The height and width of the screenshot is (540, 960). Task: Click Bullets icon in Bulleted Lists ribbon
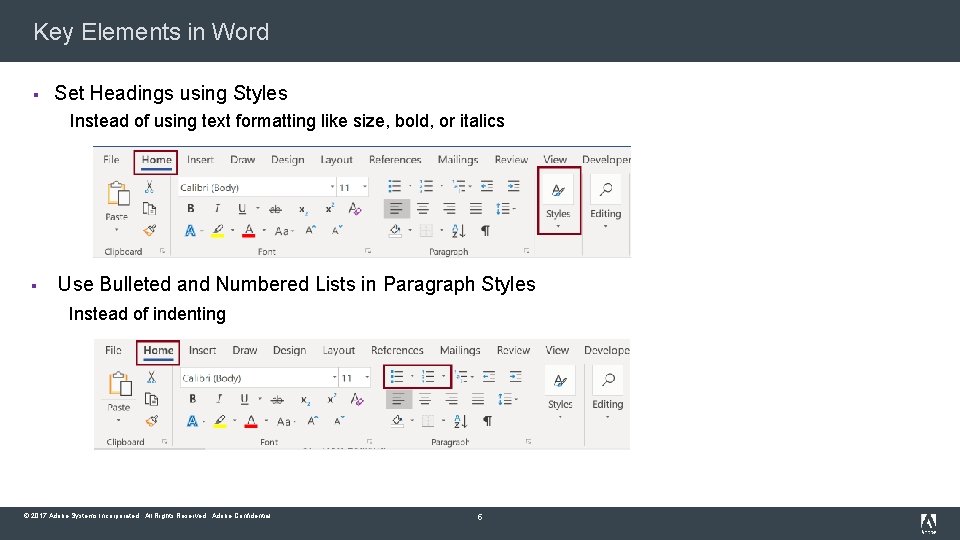click(397, 377)
